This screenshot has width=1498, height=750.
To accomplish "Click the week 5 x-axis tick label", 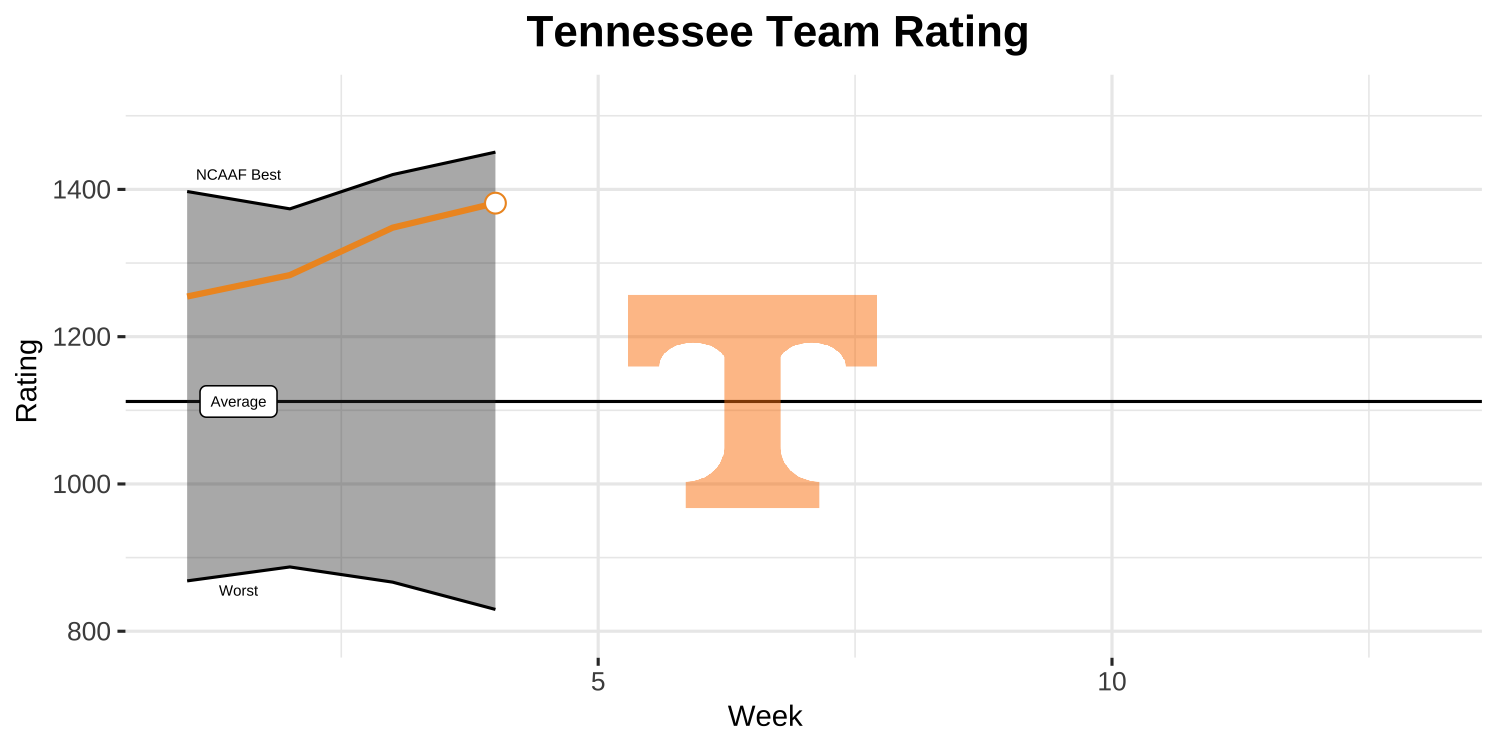I will click(x=598, y=682).
